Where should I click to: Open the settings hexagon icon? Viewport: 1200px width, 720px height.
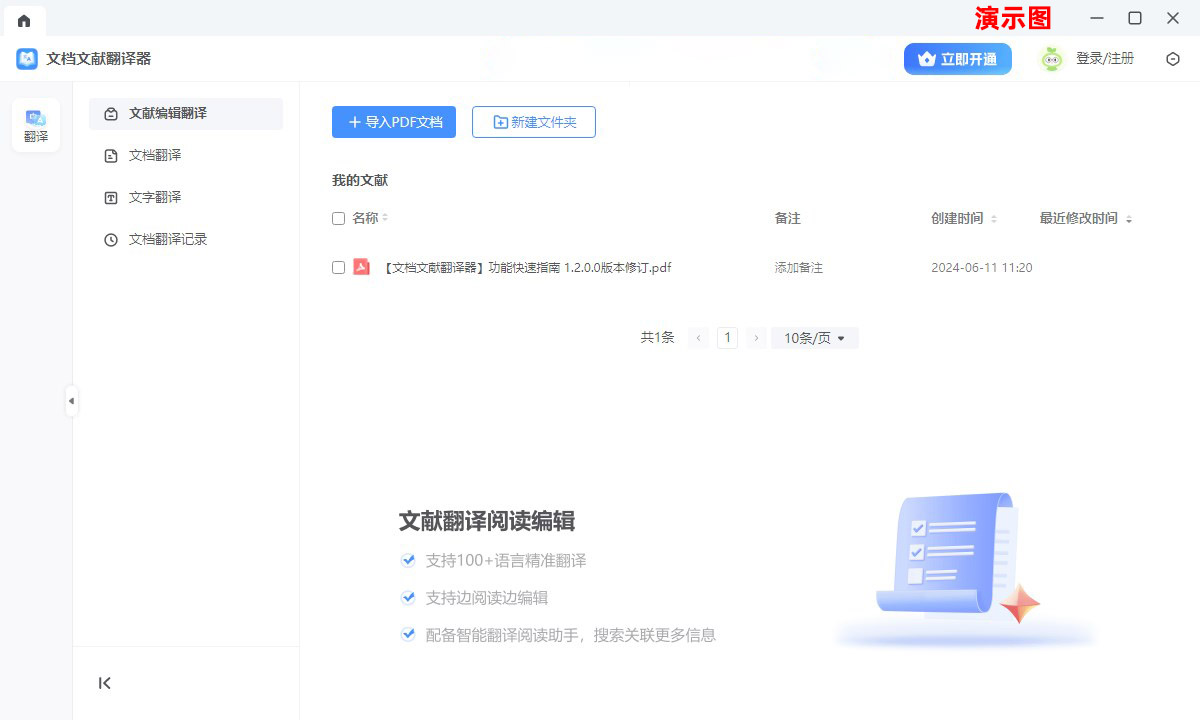1173,59
